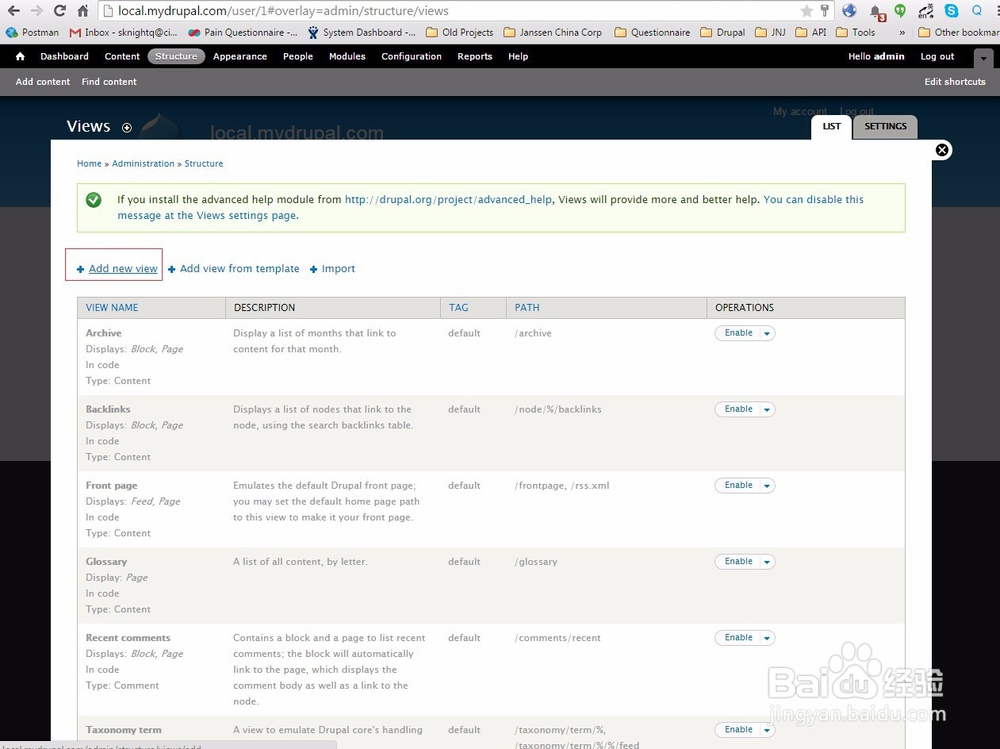Sort the table by VIEW NAME header

pyautogui.click(x=112, y=308)
